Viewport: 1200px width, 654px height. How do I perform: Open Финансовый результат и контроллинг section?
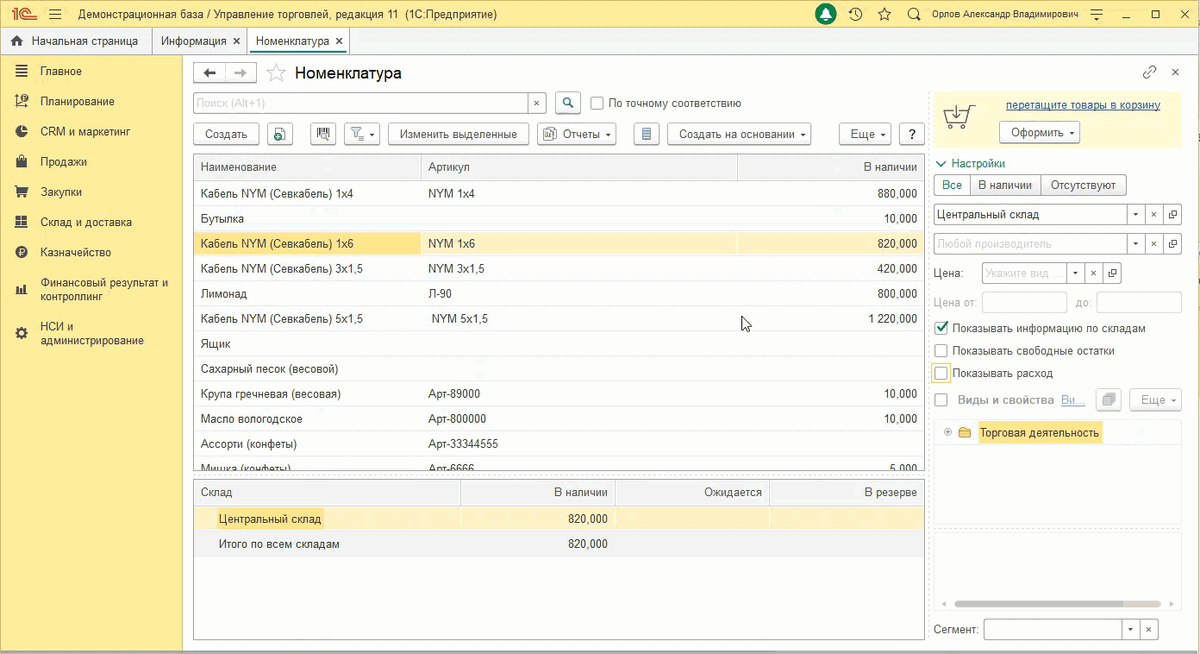(x=104, y=289)
